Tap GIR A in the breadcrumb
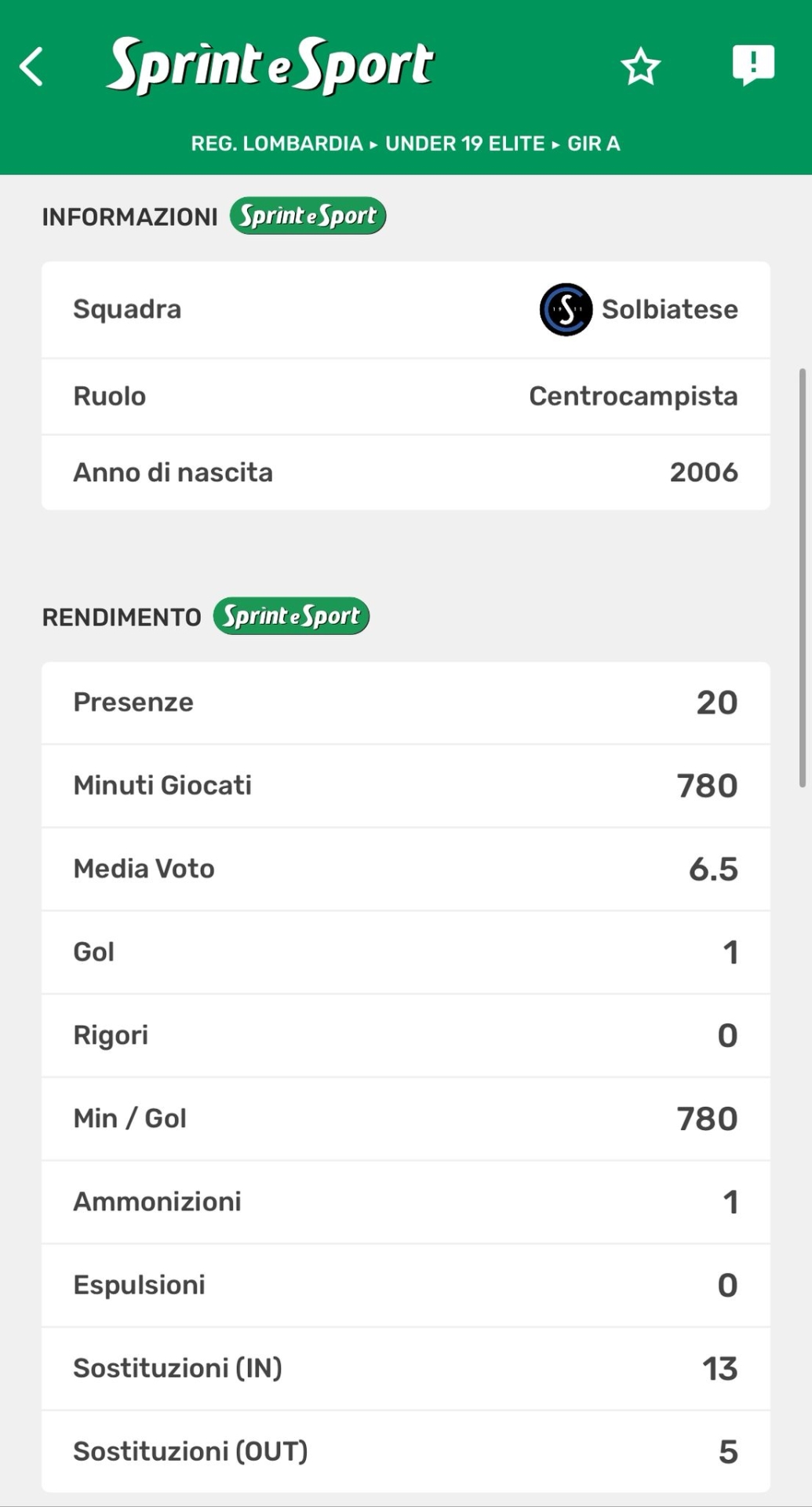This screenshot has height=1507, width=812. pos(594,144)
